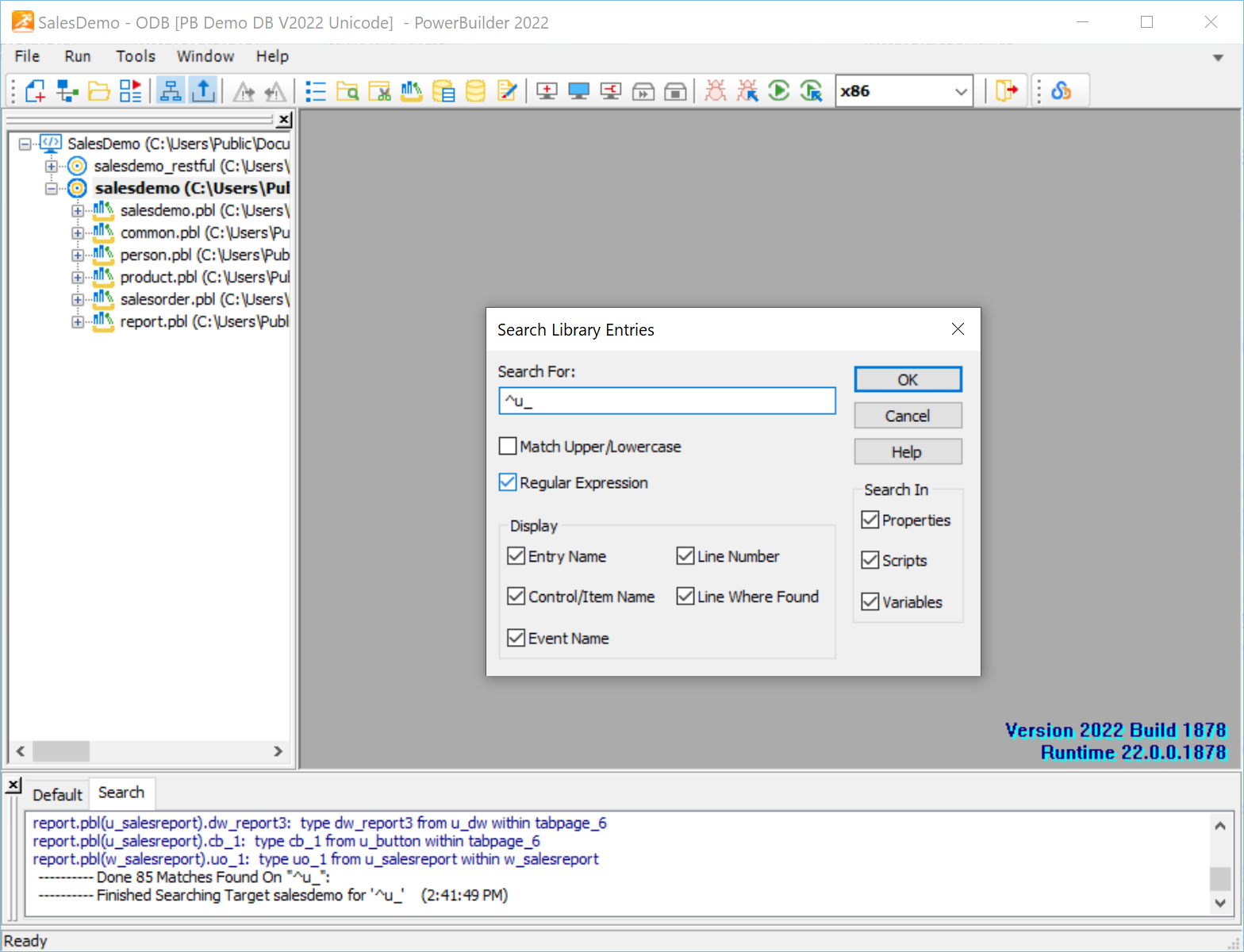Uncheck Search In Scripts checkbox
Image resolution: width=1244 pixels, height=952 pixels.
coord(870,560)
